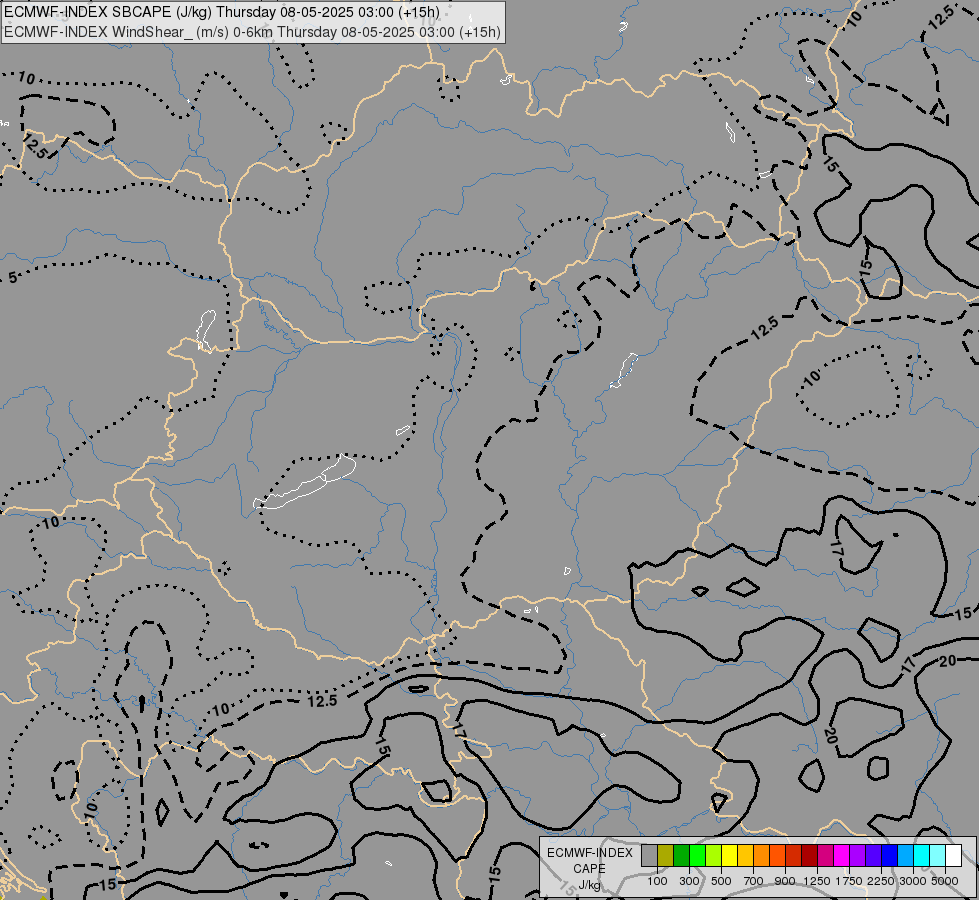Click the legend value "1250"

[x=817, y=881]
